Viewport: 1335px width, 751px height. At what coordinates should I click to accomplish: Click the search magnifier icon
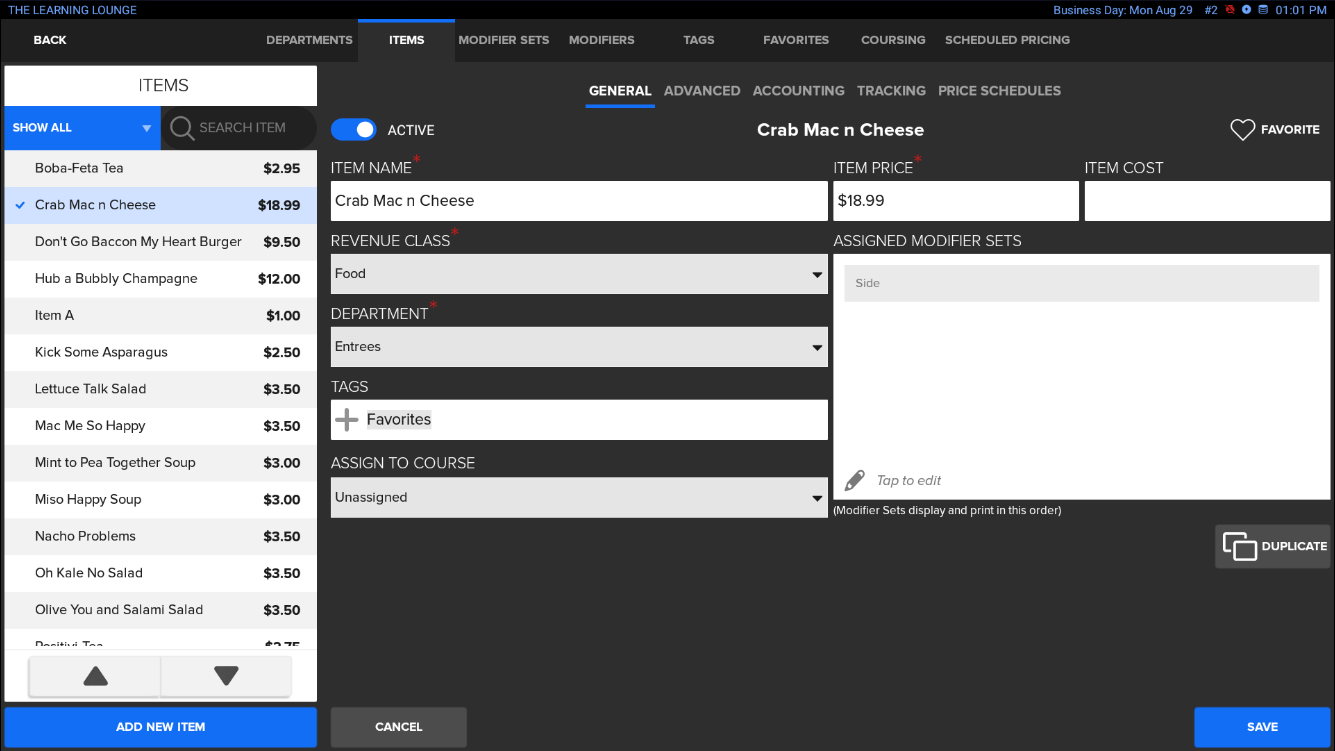point(181,128)
